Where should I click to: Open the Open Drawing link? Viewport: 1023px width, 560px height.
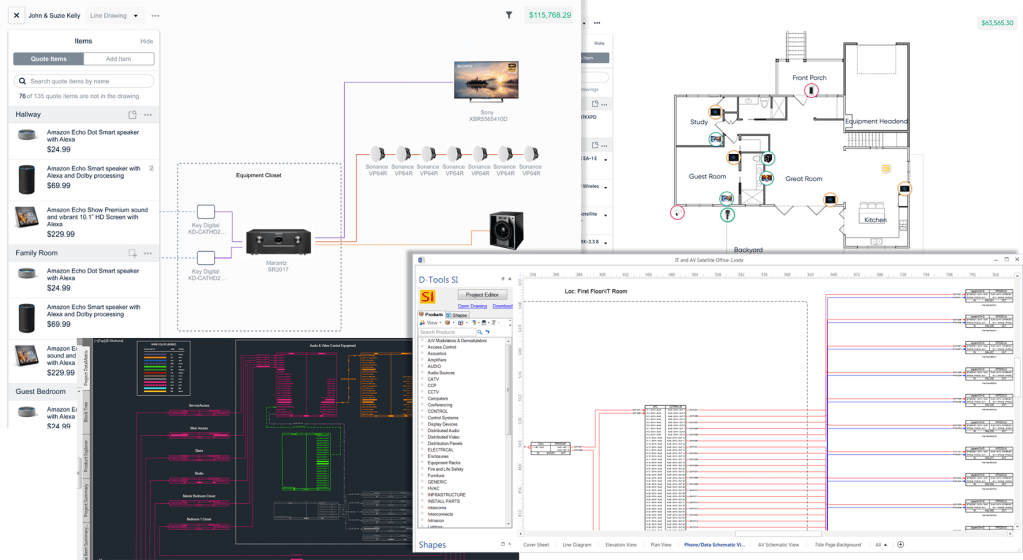(472, 306)
